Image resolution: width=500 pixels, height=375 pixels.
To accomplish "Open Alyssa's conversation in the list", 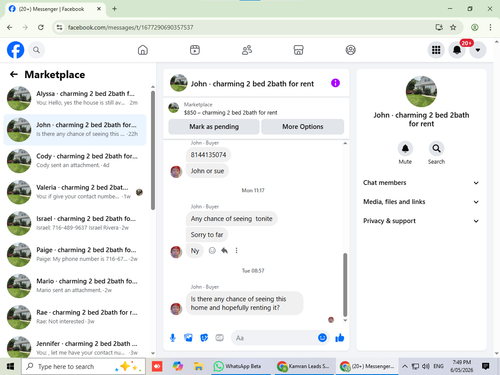I will pos(75,98).
